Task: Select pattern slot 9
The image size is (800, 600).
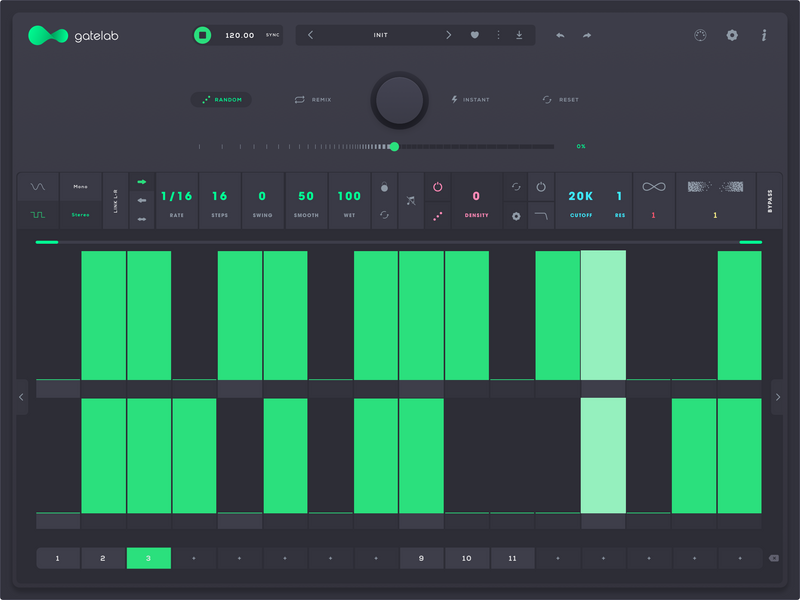Action: 421,557
